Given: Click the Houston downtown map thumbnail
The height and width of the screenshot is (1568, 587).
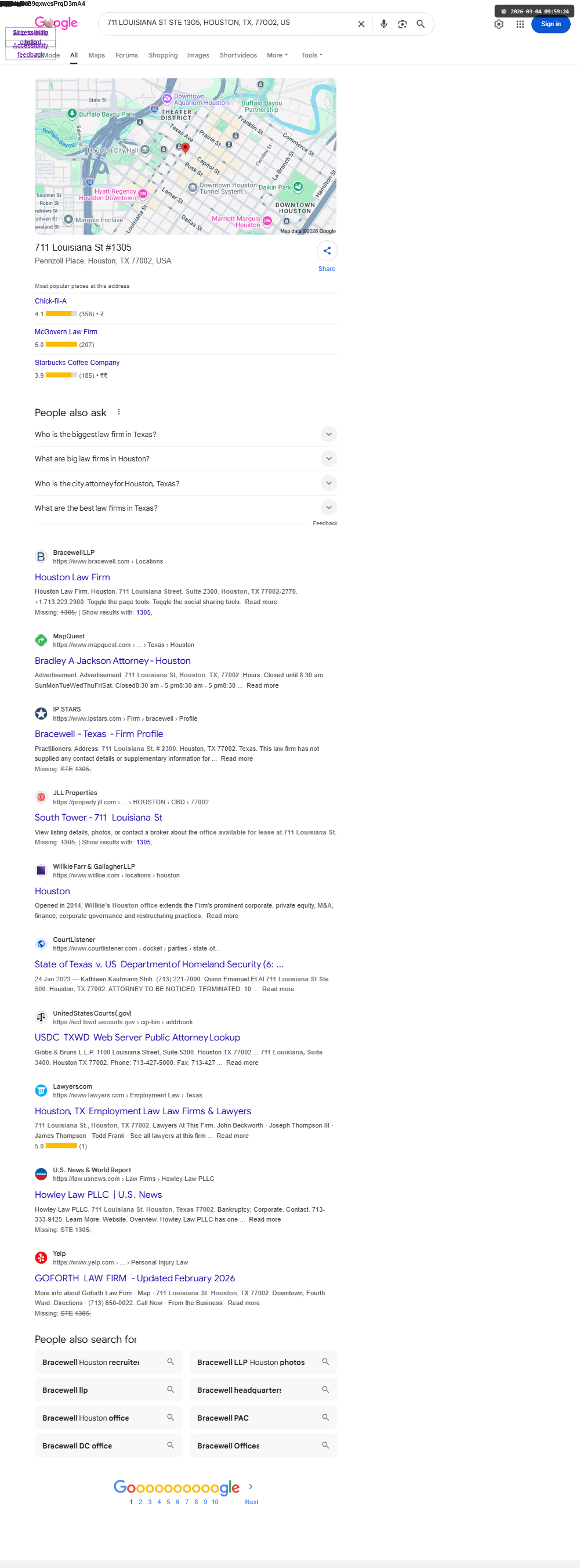Looking at the screenshot, I should 188,158.
